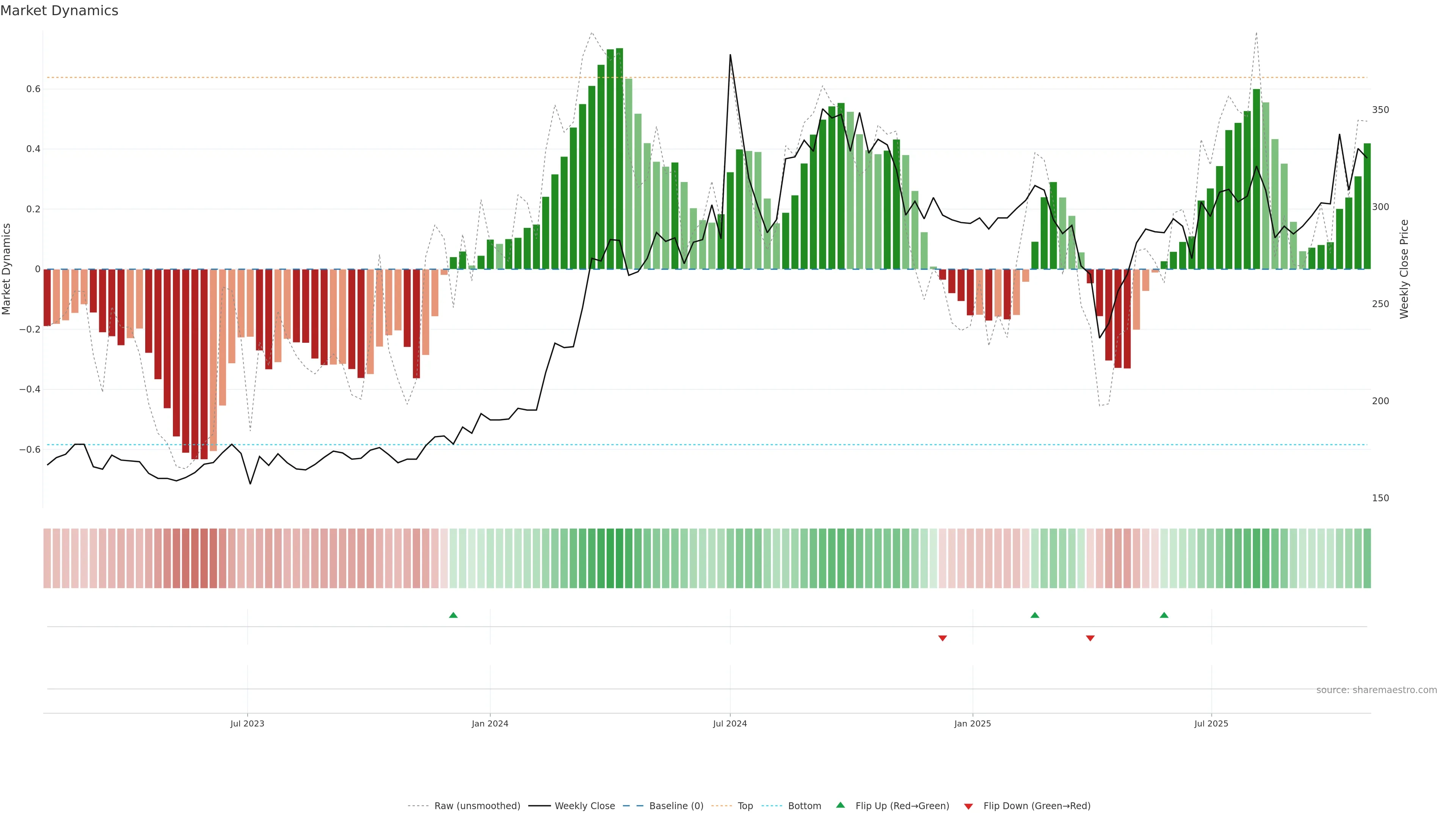Click the Jul 2024 axis label
The width and height of the screenshot is (1456, 819).
pyautogui.click(x=730, y=723)
